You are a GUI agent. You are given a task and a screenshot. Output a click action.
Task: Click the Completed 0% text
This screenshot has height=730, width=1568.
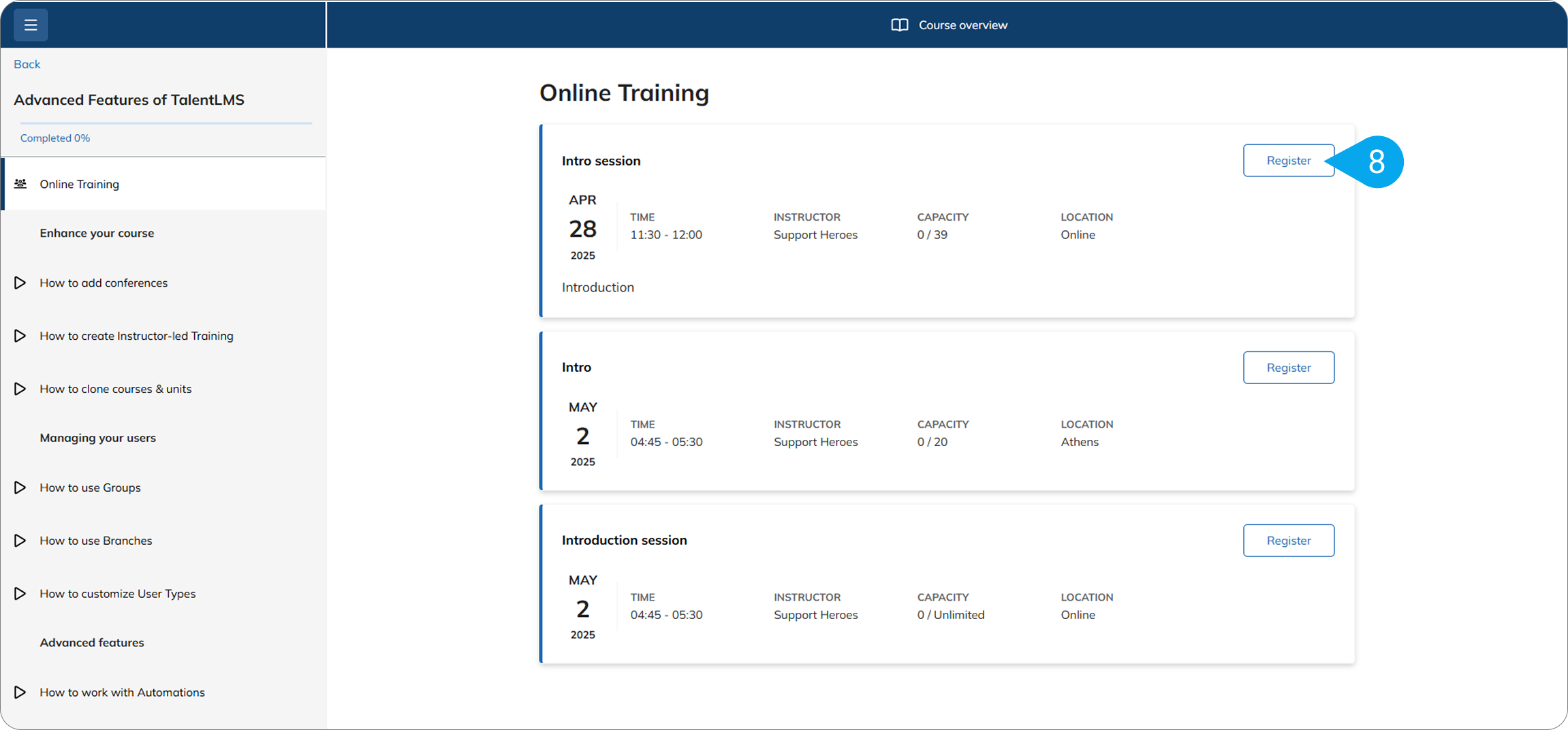[x=55, y=138]
